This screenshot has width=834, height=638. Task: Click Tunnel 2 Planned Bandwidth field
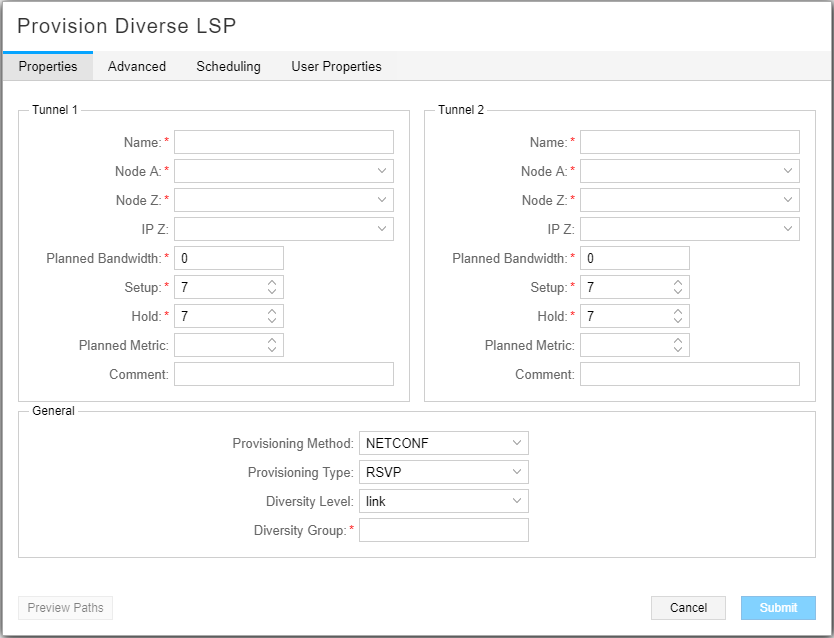[635, 258]
